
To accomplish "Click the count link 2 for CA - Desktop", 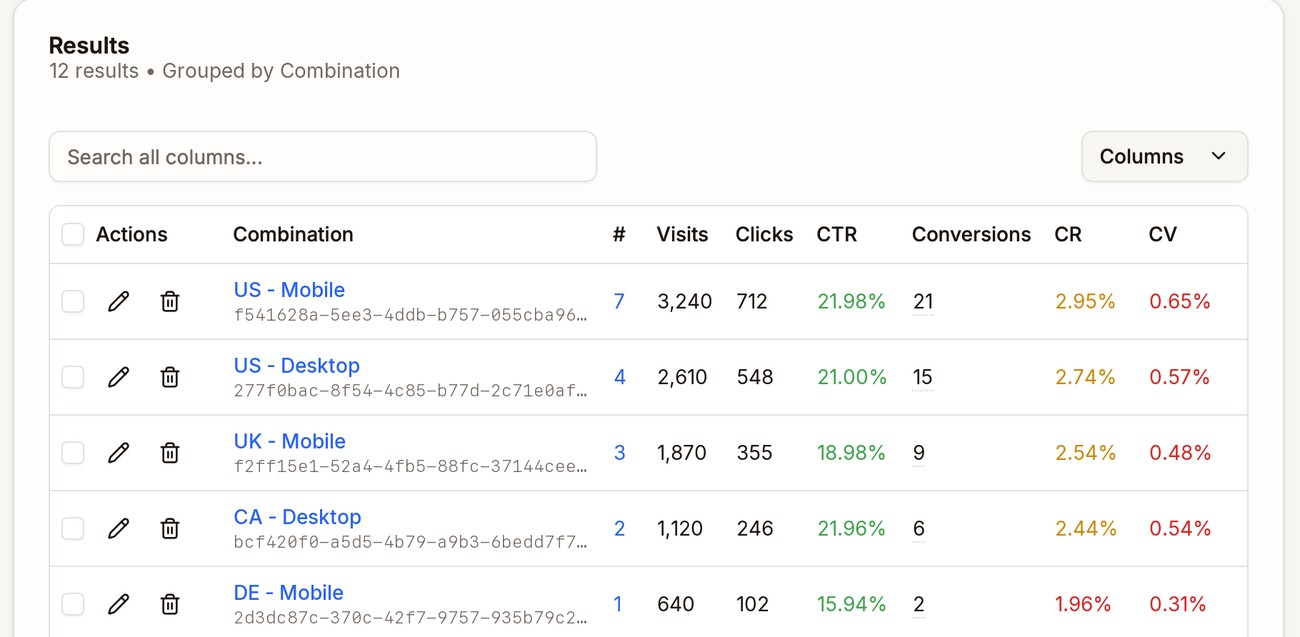I will point(619,528).
